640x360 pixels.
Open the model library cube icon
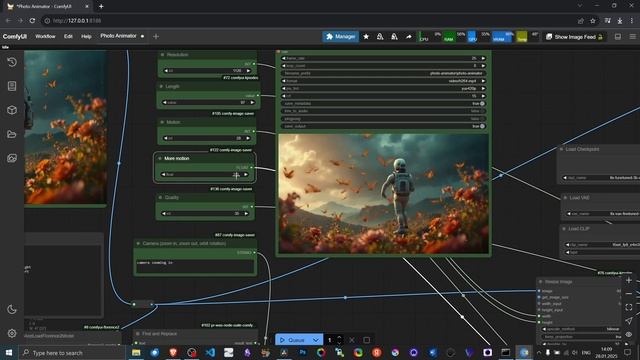click(x=12, y=110)
